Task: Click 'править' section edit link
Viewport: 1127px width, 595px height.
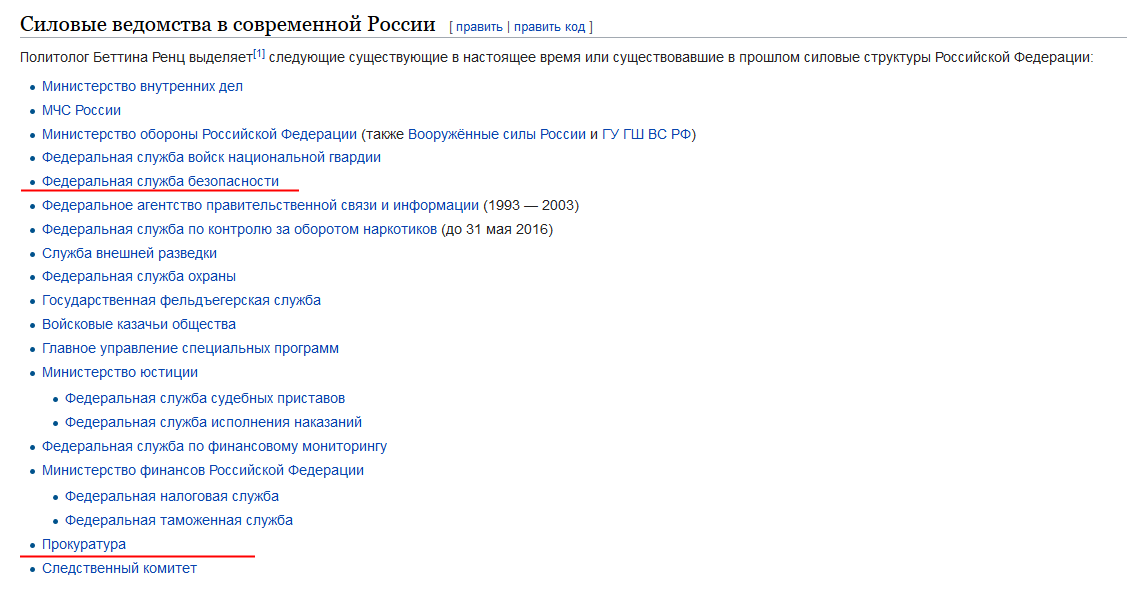Action: click(x=479, y=27)
